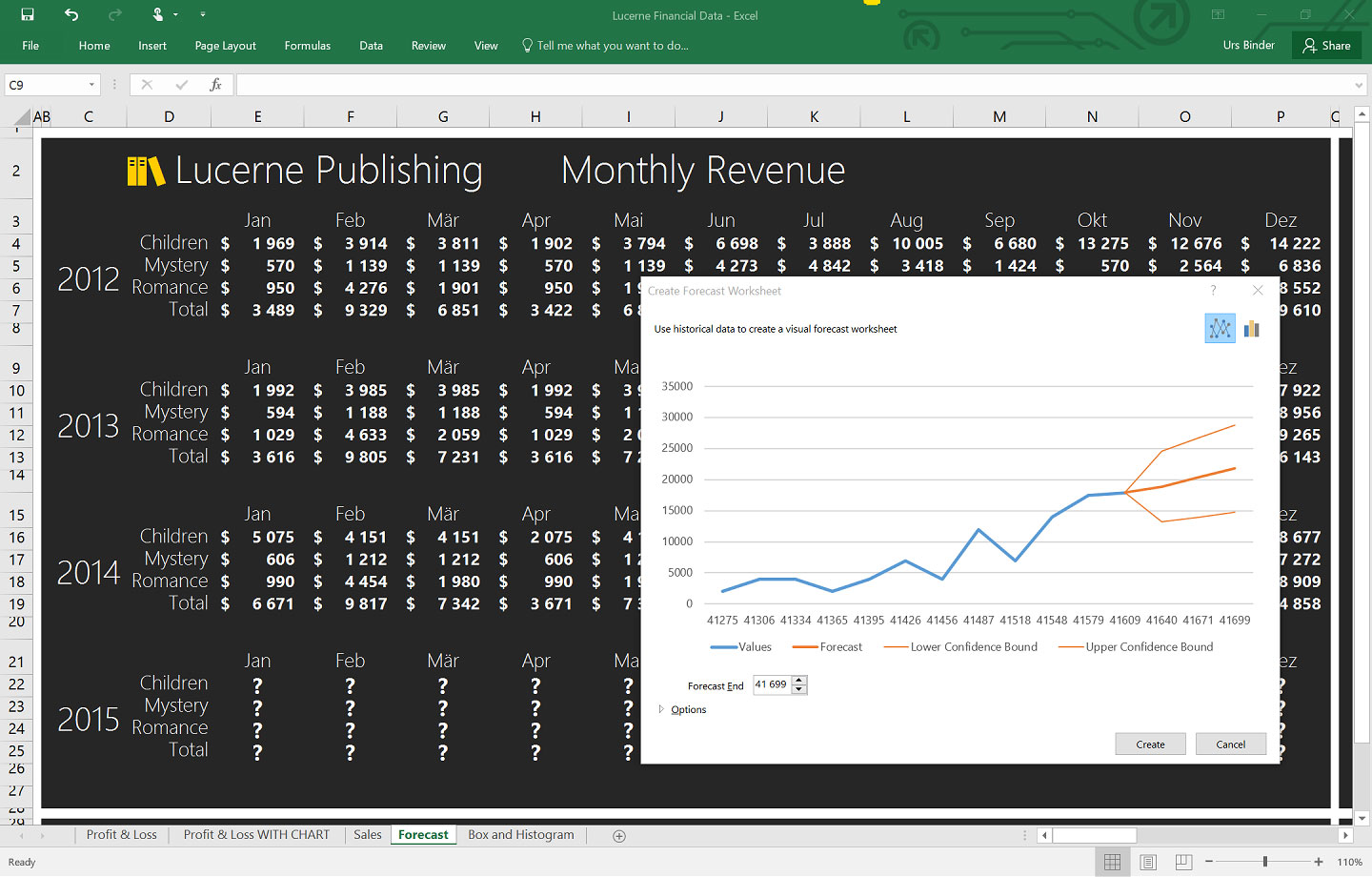1372x877 pixels.
Task: Open the Data ribbon tab
Action: point(372,46)
